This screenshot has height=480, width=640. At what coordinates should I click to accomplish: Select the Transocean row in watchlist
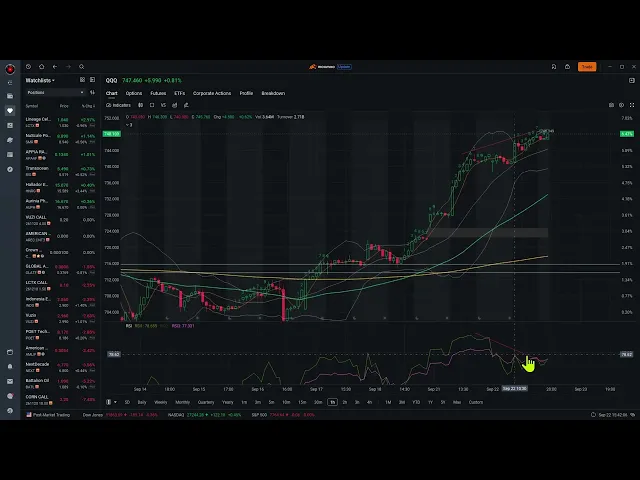pyautogui.click(x=60, y=171)
